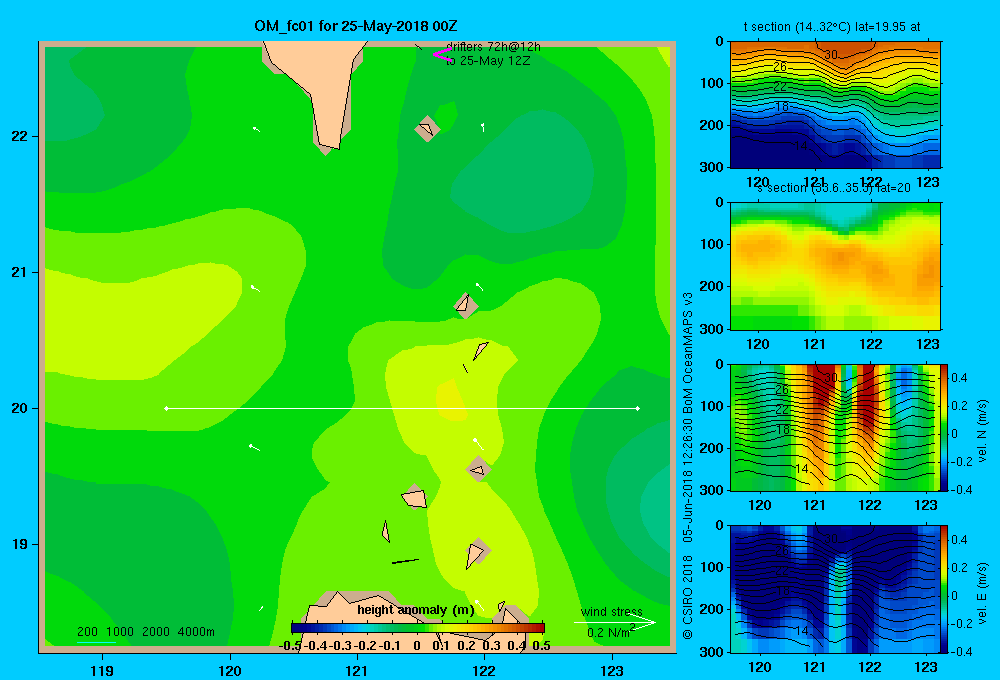The width and height of the screenshot is (1000, 680).
Task: Click longitude label 123 on main map axis
Action: click(x=612, y=670)
